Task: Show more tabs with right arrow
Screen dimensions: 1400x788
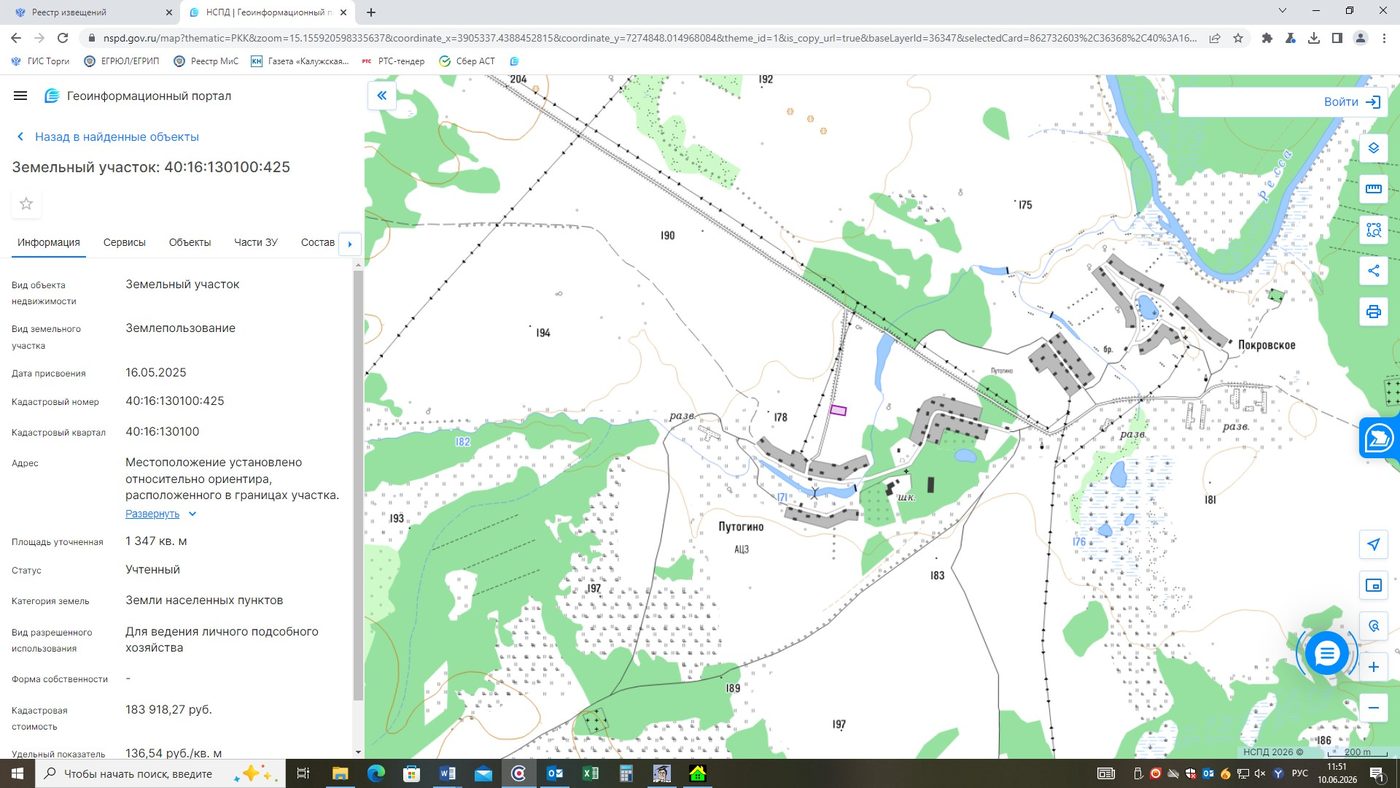Action: click(349, 243)
